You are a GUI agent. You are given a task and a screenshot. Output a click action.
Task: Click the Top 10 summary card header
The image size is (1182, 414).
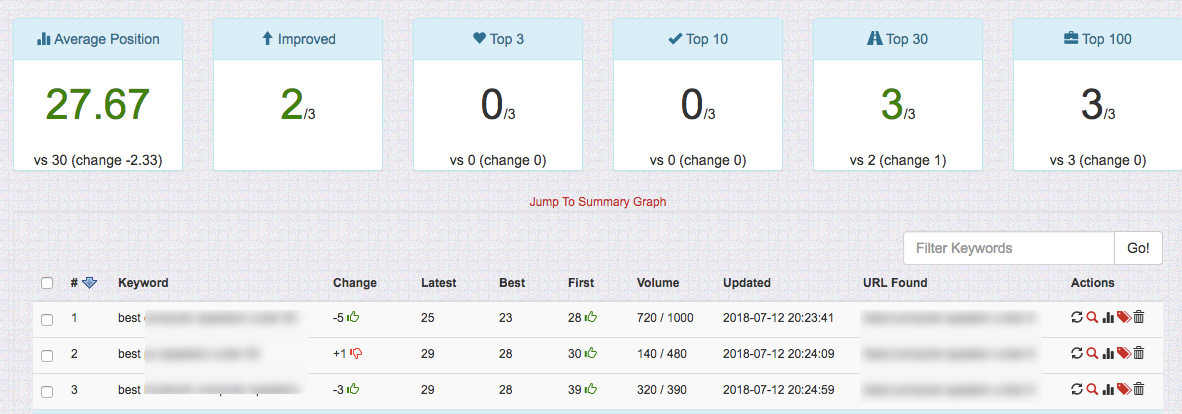pos(698,39)
